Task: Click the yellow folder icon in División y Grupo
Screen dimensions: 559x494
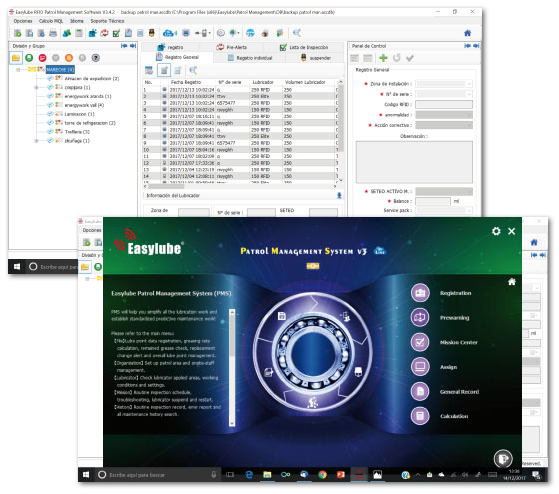Action: 16,58
